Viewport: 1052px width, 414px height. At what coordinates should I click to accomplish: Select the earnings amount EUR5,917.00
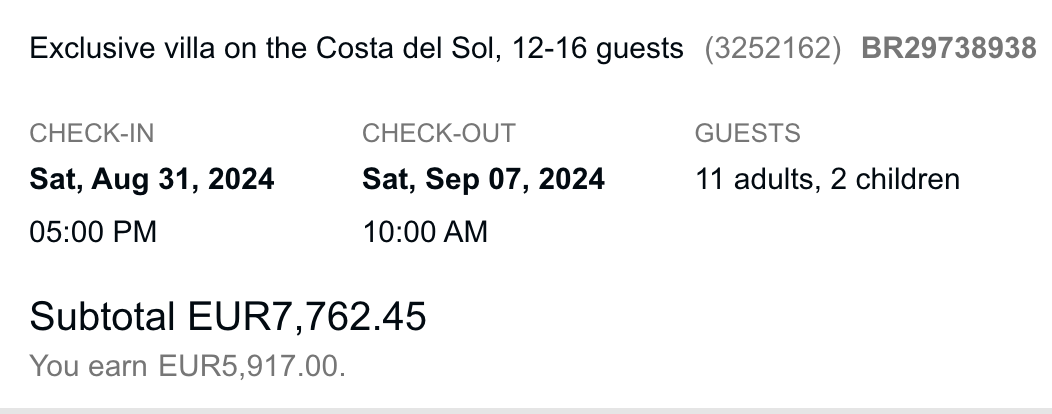(252, 366)
